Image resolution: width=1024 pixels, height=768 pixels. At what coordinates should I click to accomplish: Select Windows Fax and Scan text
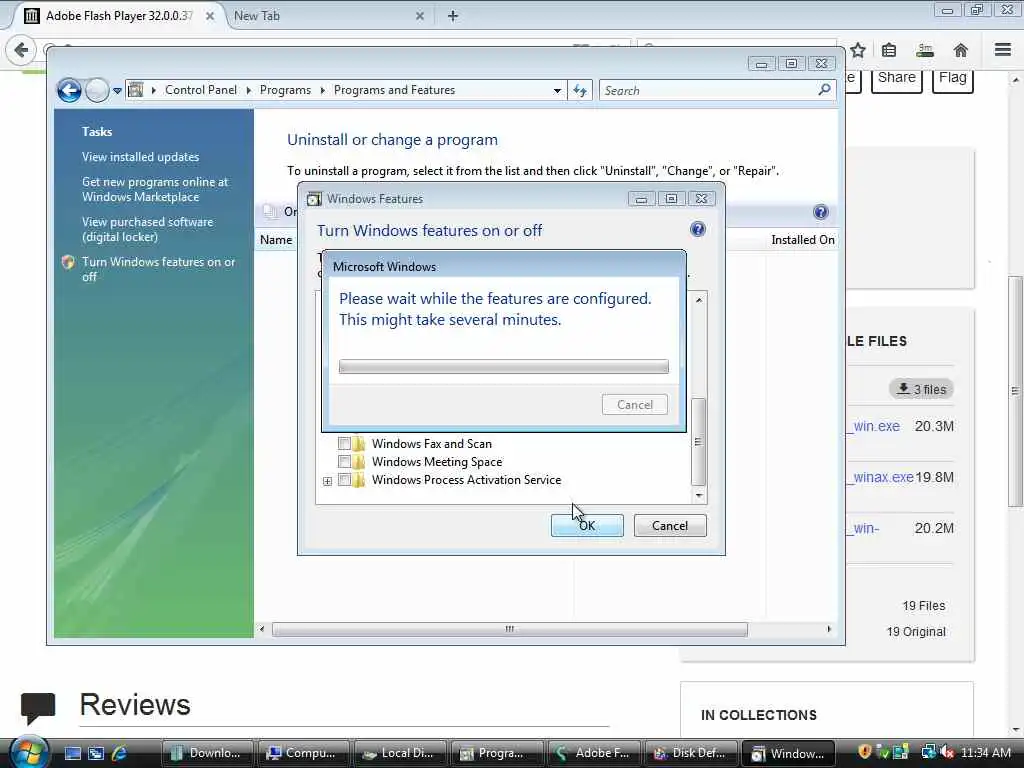coord(432,443)
